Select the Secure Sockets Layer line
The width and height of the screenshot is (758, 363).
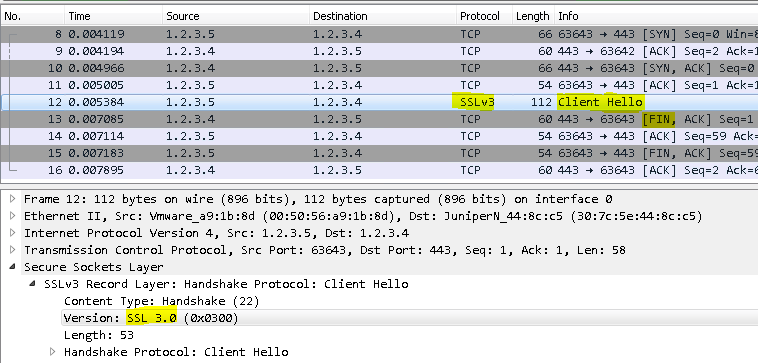94,266
